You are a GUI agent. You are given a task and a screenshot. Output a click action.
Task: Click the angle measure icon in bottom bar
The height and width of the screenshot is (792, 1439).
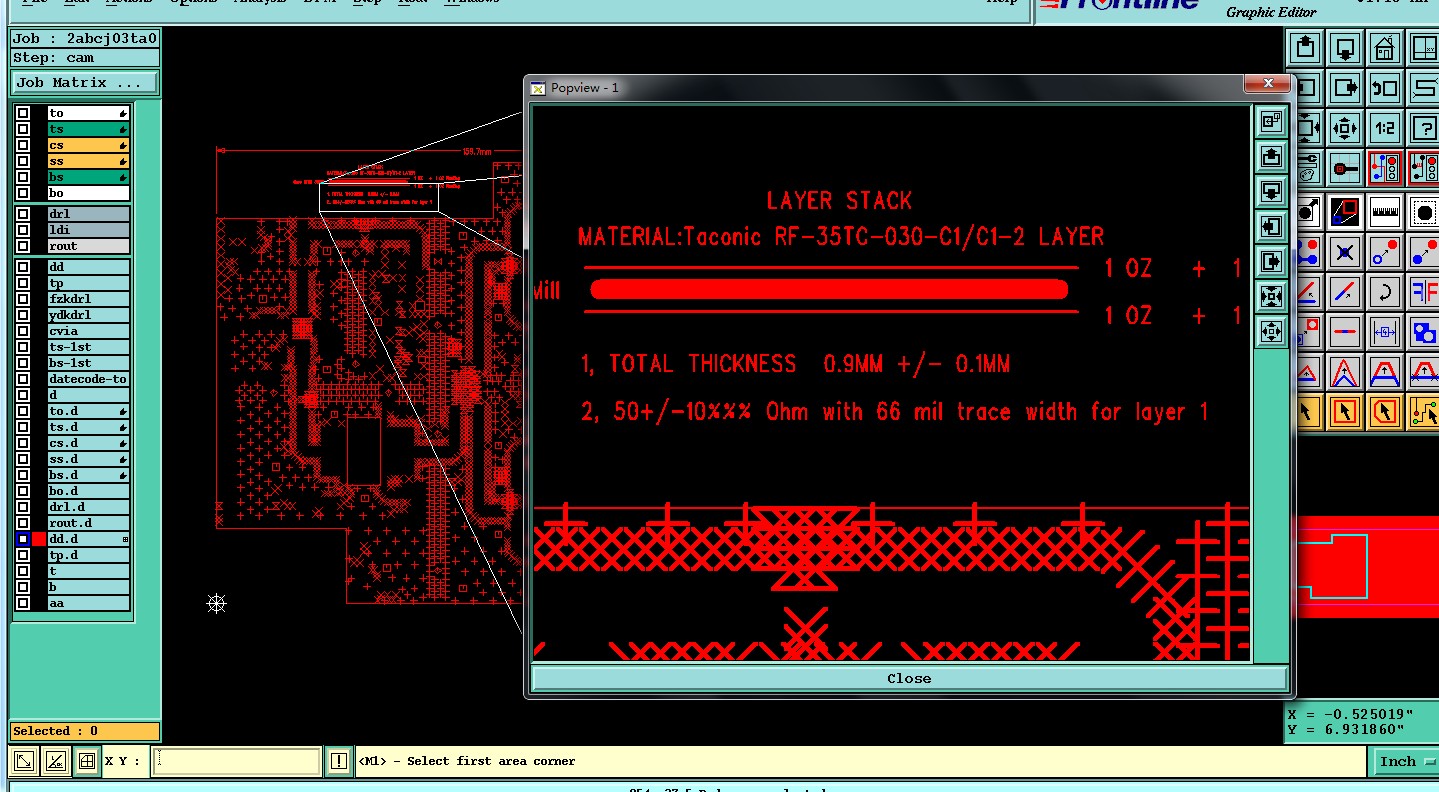tap(56, 761)
